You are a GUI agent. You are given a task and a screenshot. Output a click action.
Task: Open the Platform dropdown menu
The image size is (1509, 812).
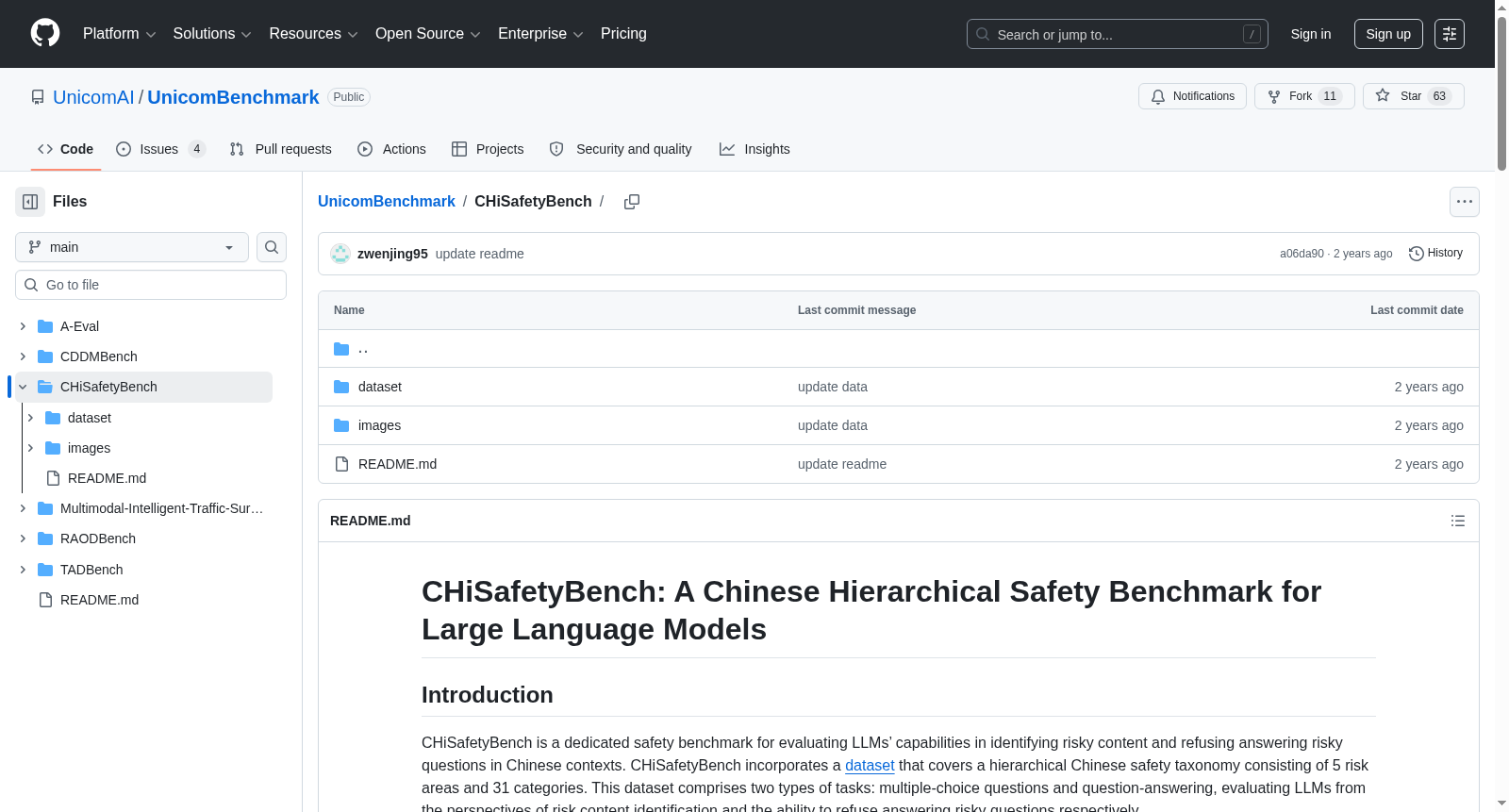[x=120, y=34]
